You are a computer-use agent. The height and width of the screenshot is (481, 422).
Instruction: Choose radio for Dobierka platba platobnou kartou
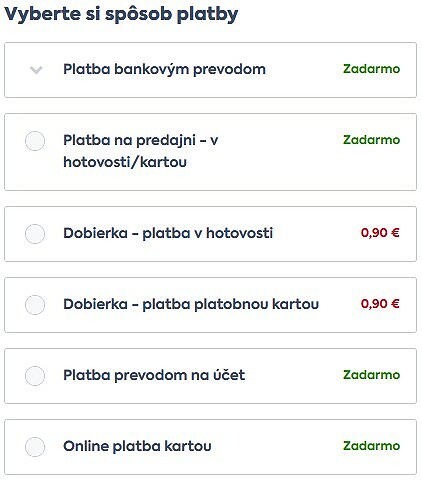pos(35,305)
